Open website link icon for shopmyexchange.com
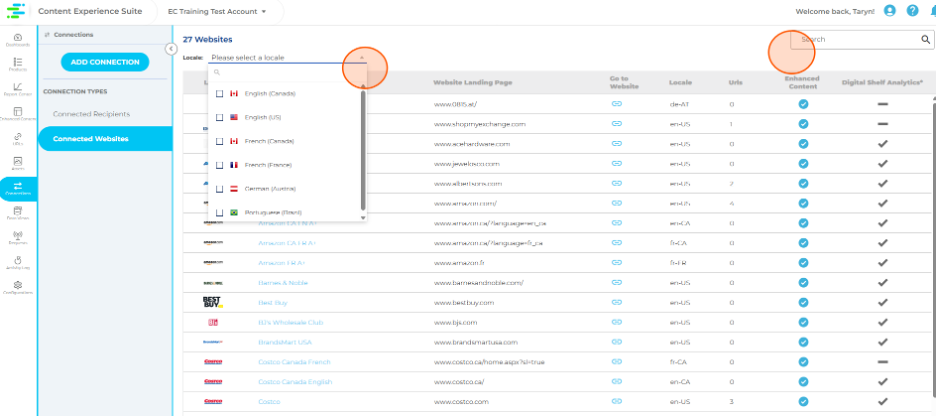This screenshot has width=936, height=416. point(617,124)
